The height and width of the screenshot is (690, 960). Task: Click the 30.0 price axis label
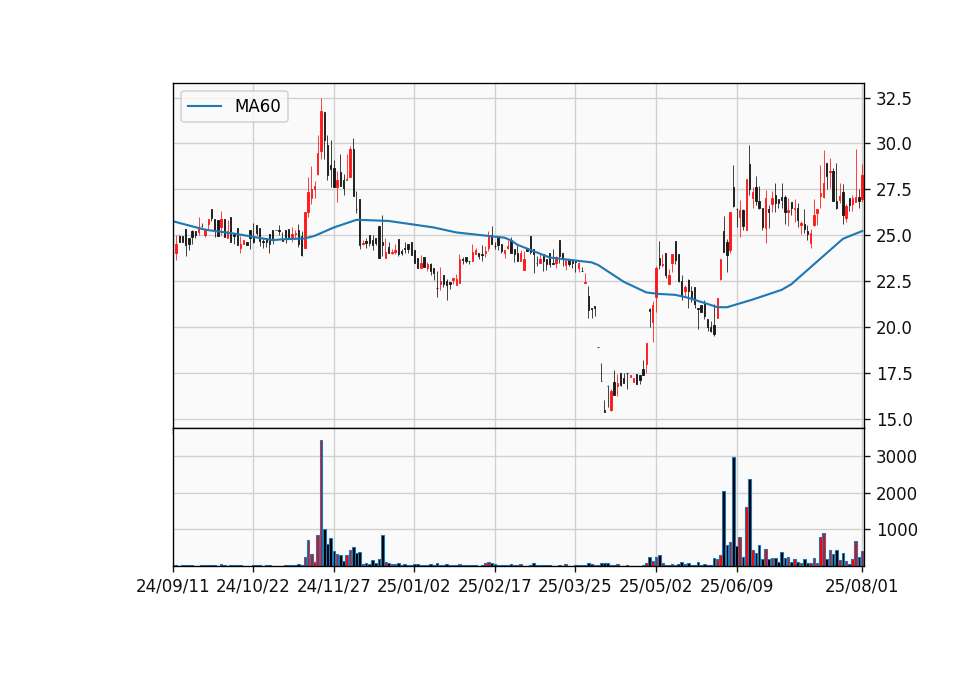tap(894, 144)
